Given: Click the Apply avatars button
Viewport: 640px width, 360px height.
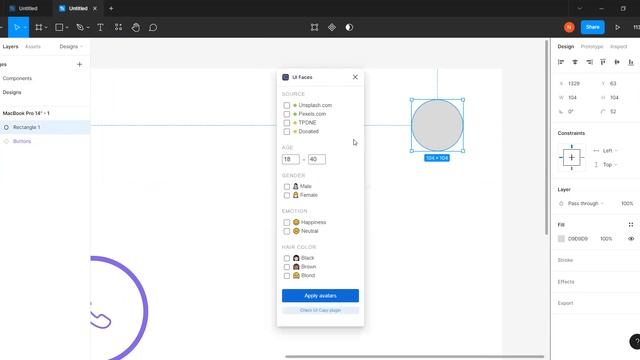Looking at the screenshot, I should [320, 296].
